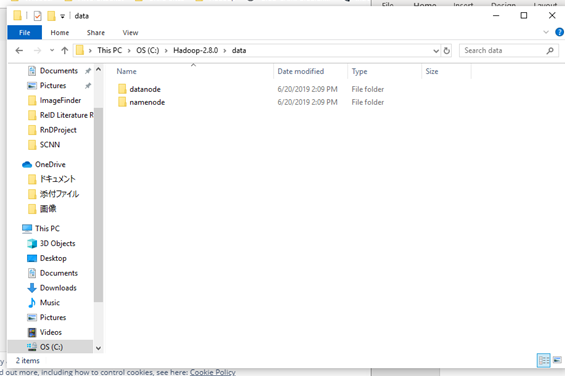
Task: Open Music under This PC
Action: click(50, 302)
